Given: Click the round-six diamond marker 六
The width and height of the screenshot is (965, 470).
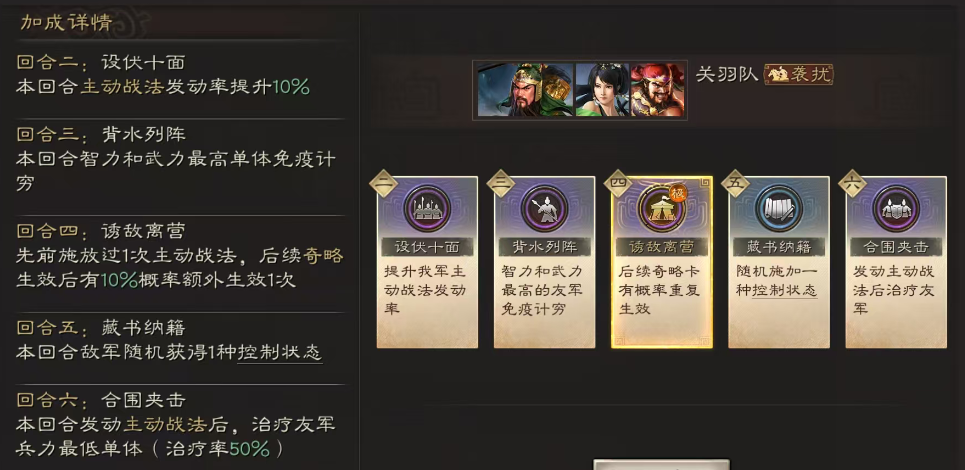Looking at the screenshot, I should (852, 183).
